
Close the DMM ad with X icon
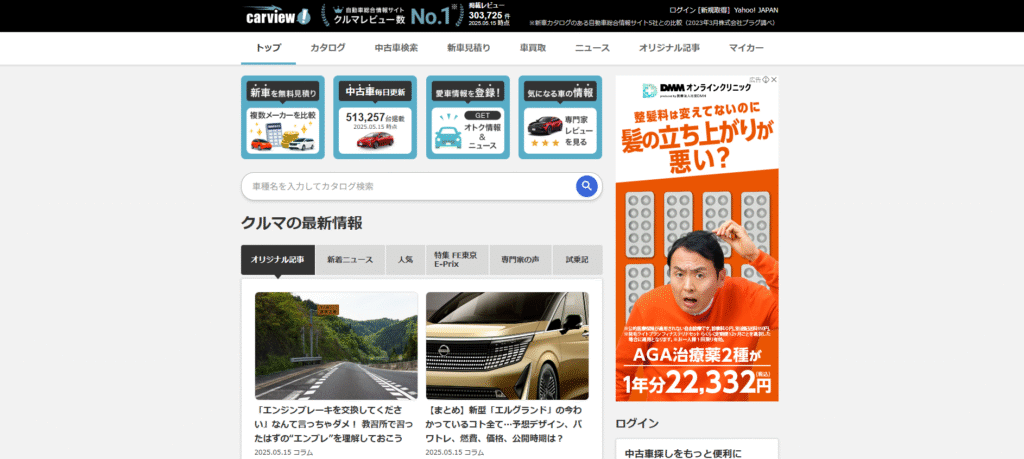point(773,80)
